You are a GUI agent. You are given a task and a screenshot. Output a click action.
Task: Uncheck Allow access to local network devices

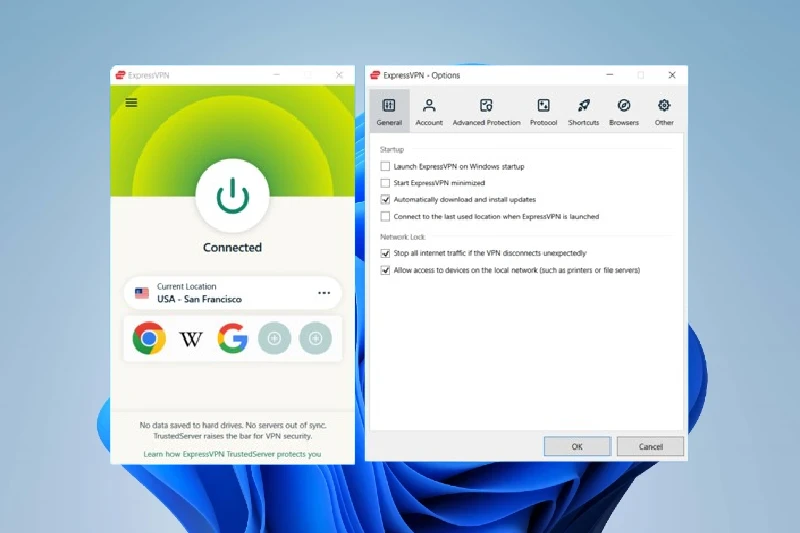click(385, 270)
